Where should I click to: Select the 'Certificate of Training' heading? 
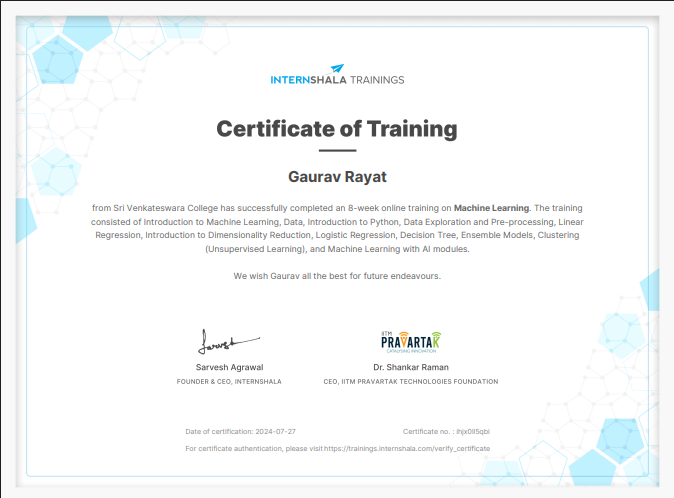tap(337, 129)
